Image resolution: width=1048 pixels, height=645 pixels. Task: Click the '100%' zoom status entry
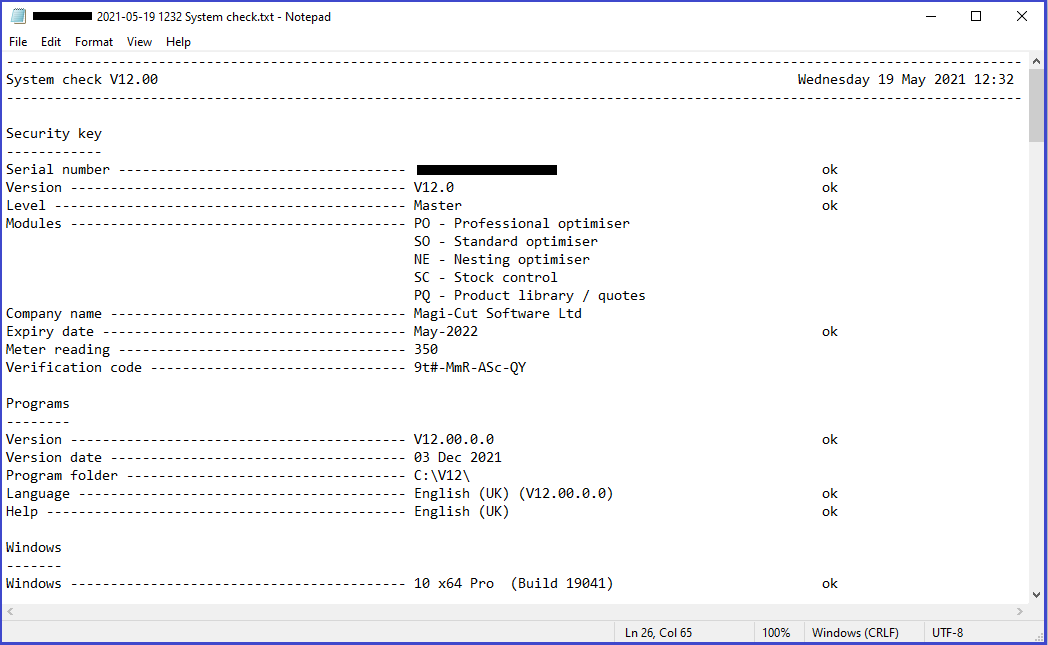pyautogui.click(x=776, y=632)
